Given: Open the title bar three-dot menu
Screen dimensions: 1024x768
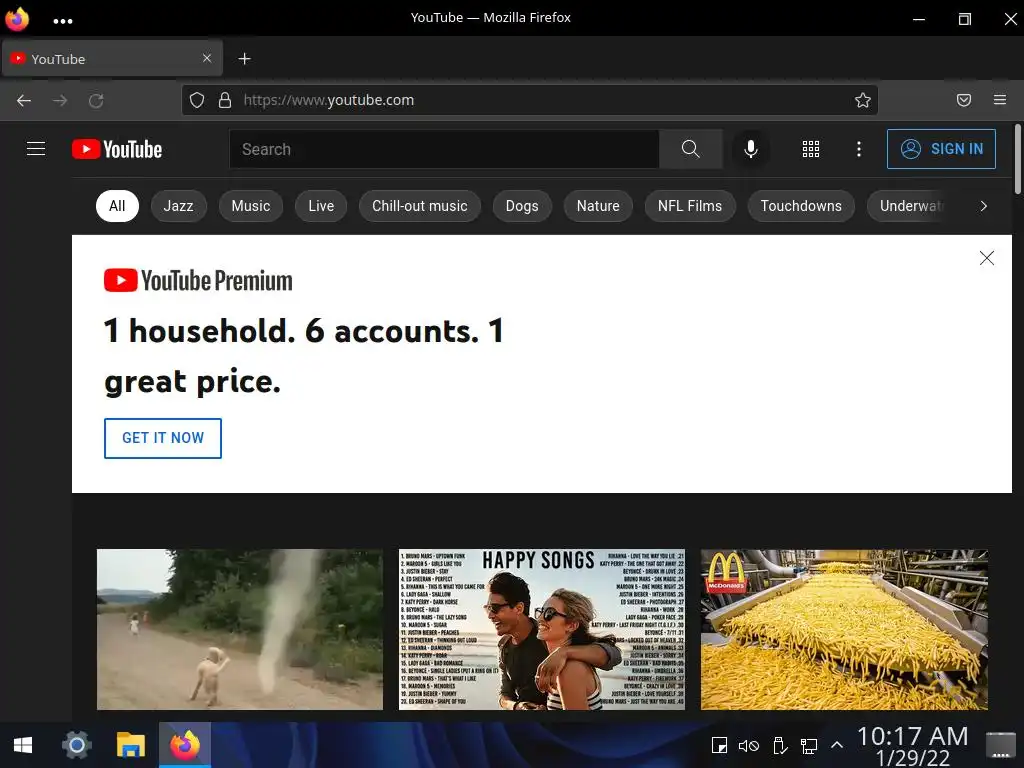Looking at the screenshot, I should point(63,21).
